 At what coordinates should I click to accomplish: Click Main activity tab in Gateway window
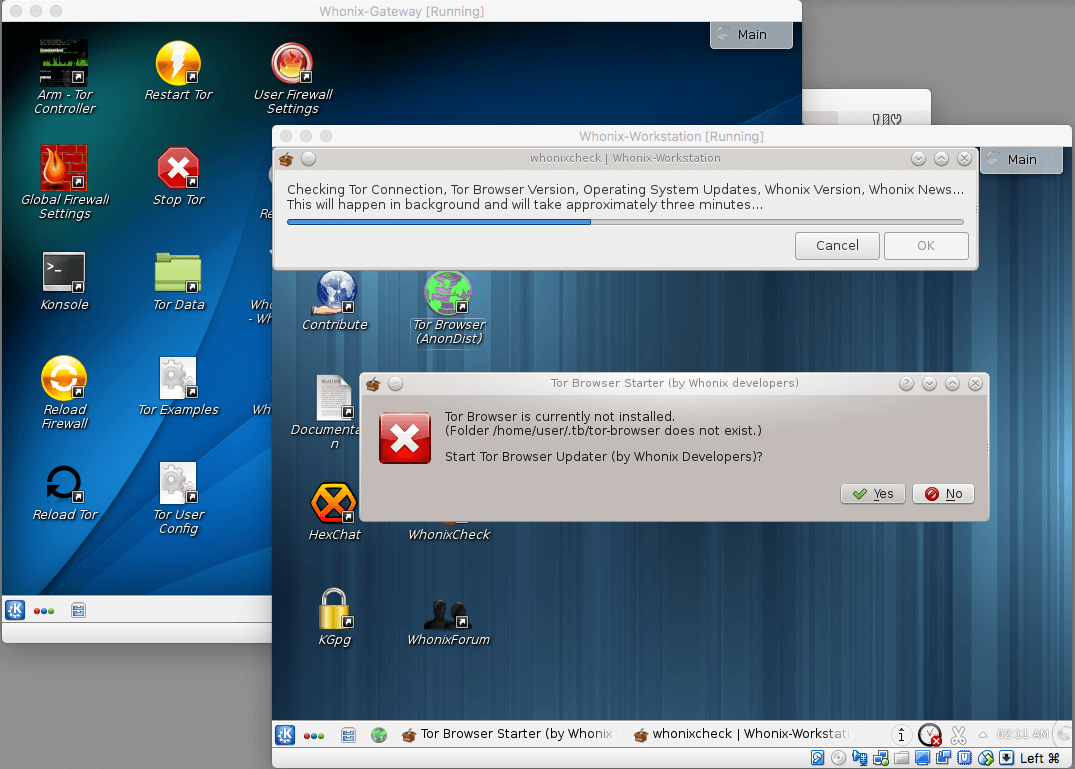click(751, 35)
